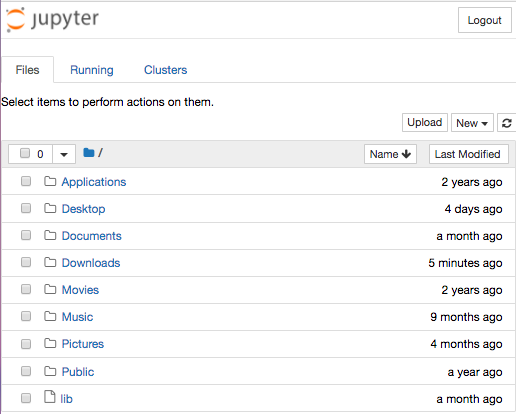
Task: Open the Clusters tab
Action: (x=165, y=70)
